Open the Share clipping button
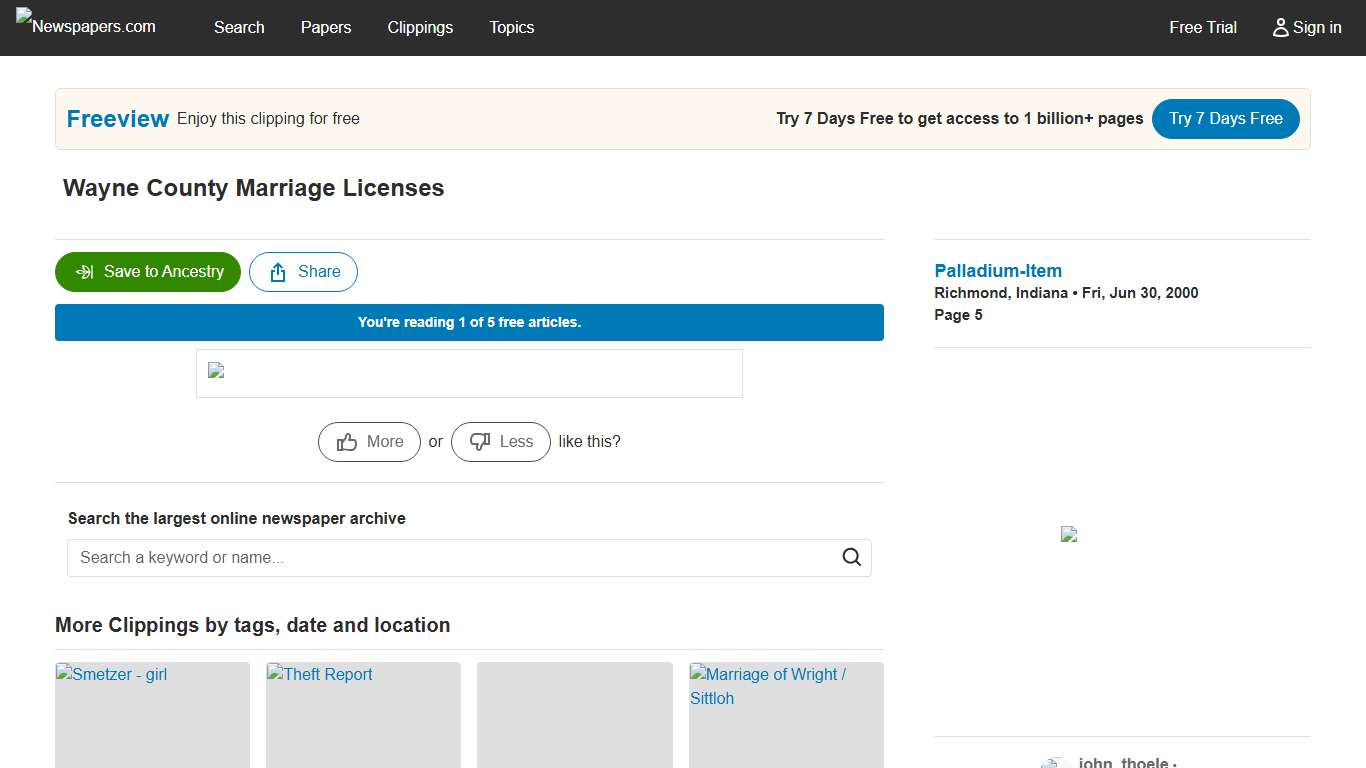The image size is (1366, 768). pyautogui.click(x=303, y=272)
